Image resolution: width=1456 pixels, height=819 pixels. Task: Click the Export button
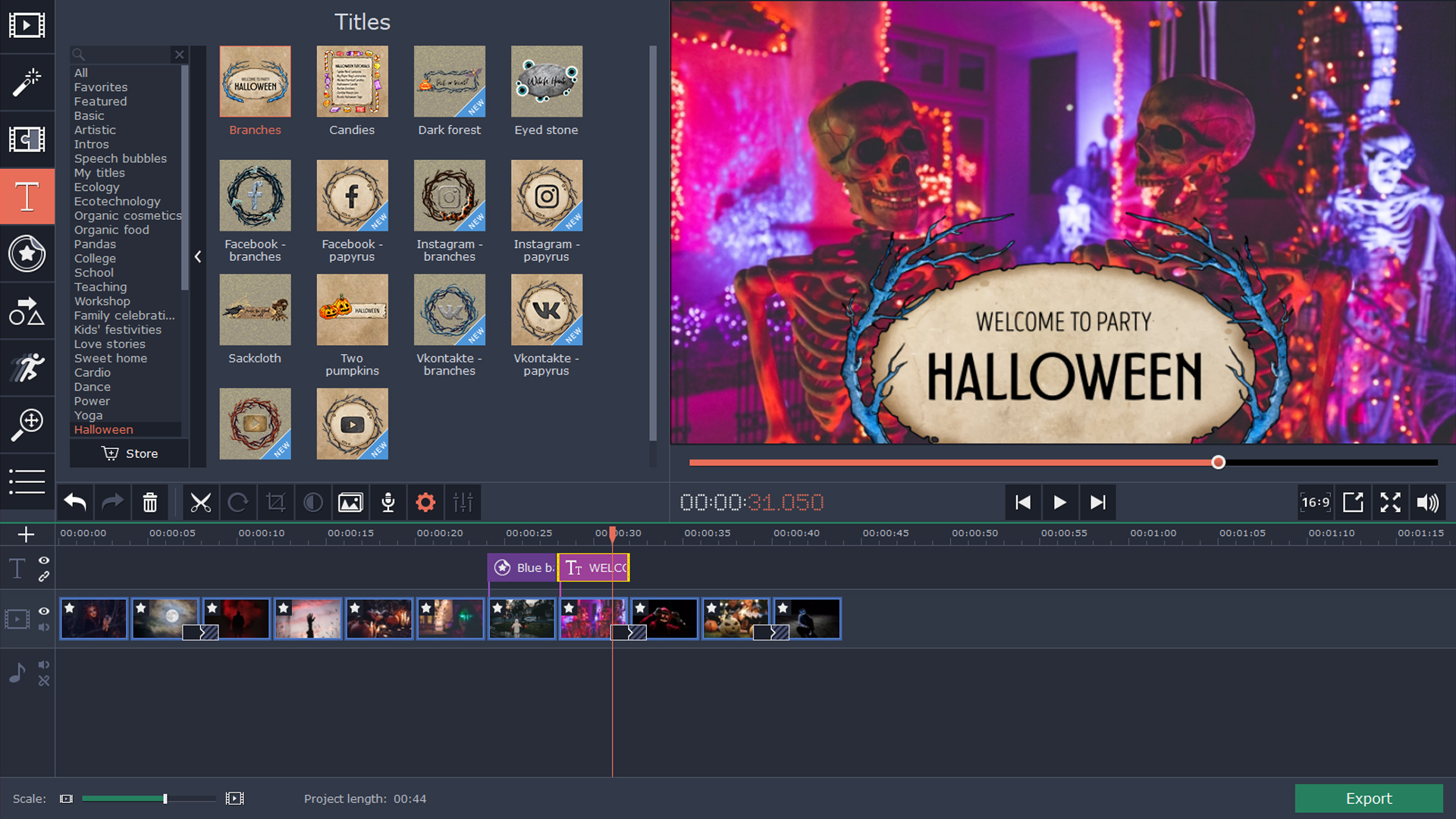click(1369, 798)
